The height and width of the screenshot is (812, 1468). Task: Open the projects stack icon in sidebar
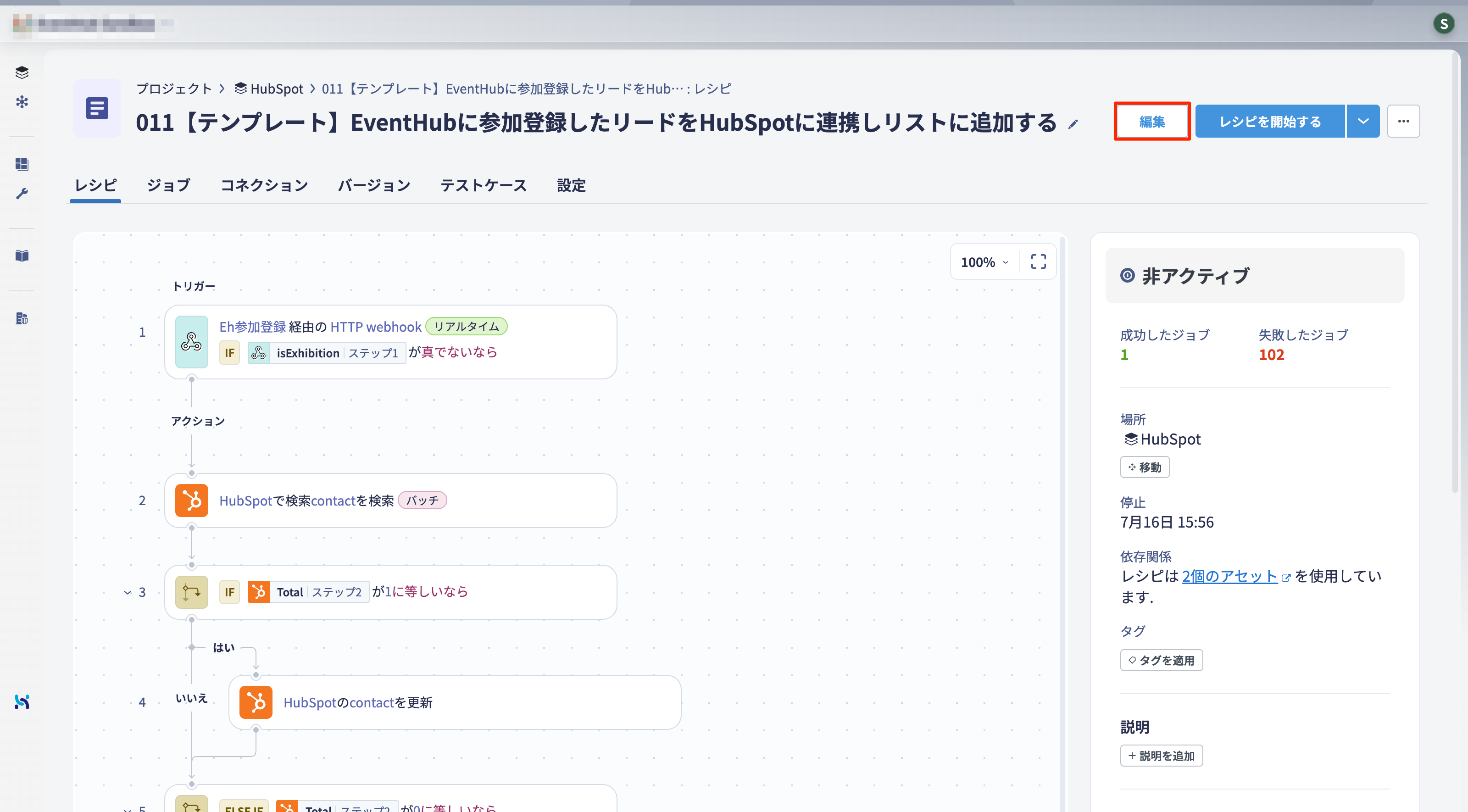(22, 72)
